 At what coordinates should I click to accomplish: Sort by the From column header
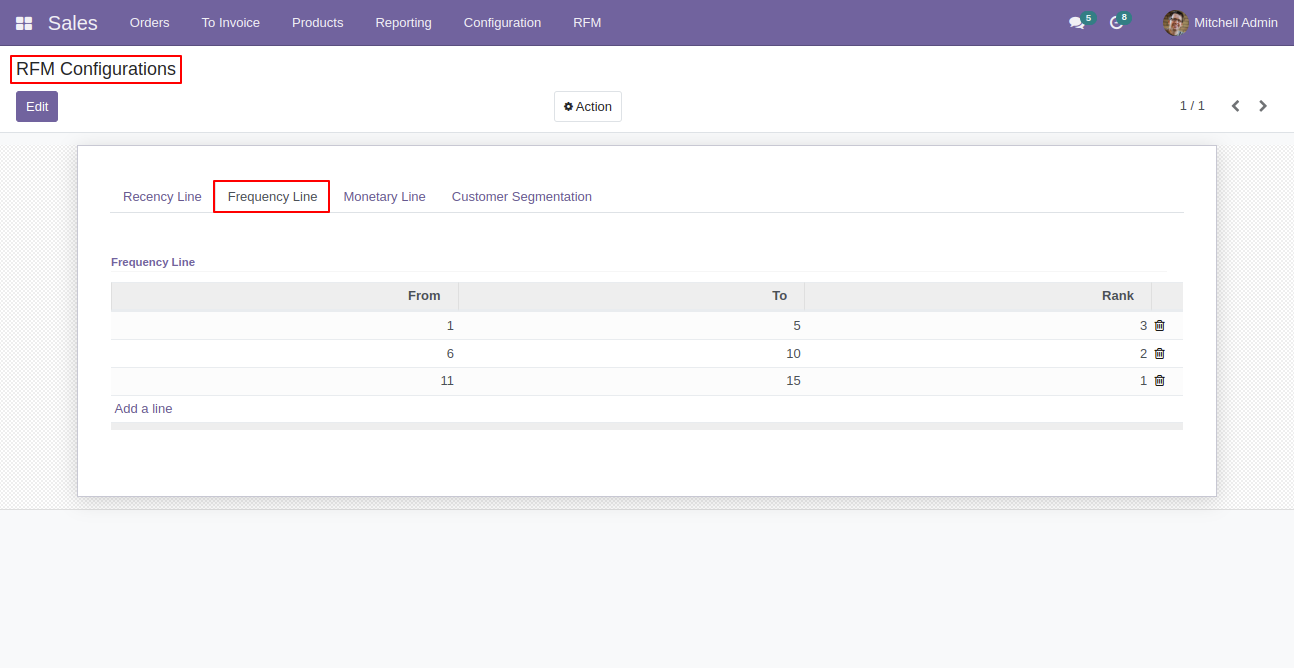click(284, 296)
